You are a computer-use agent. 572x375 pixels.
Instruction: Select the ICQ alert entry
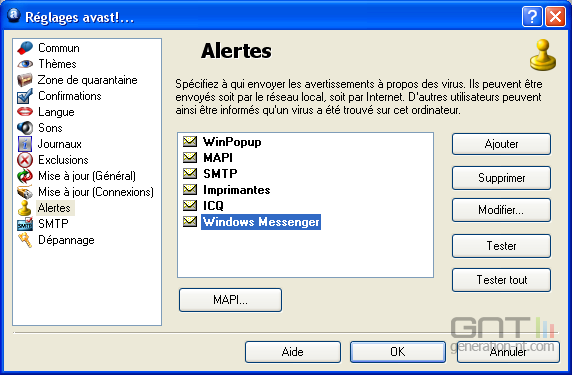tap(213, 206)
